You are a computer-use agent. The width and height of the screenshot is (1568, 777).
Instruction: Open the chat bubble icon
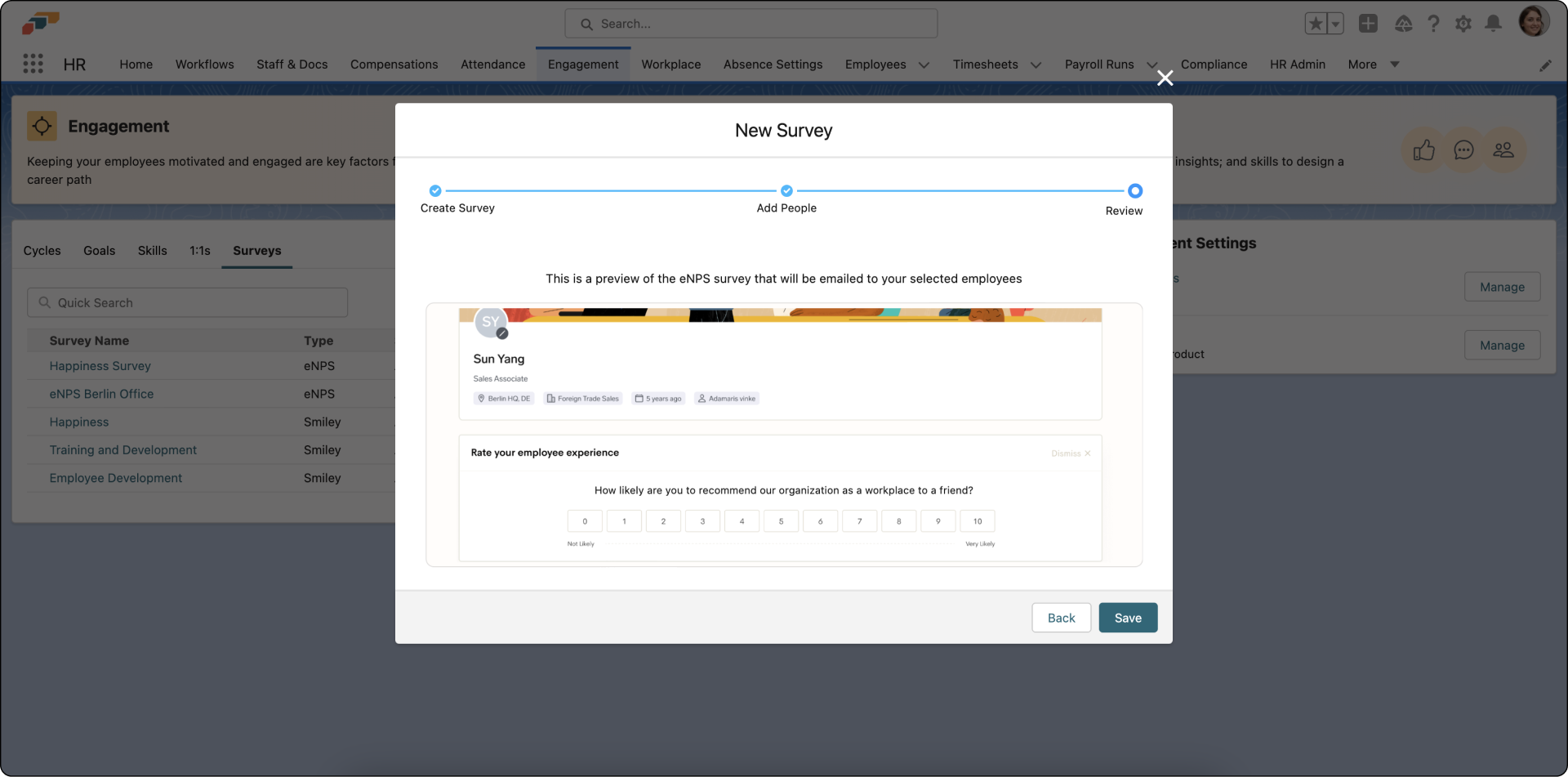(1463, 150)
